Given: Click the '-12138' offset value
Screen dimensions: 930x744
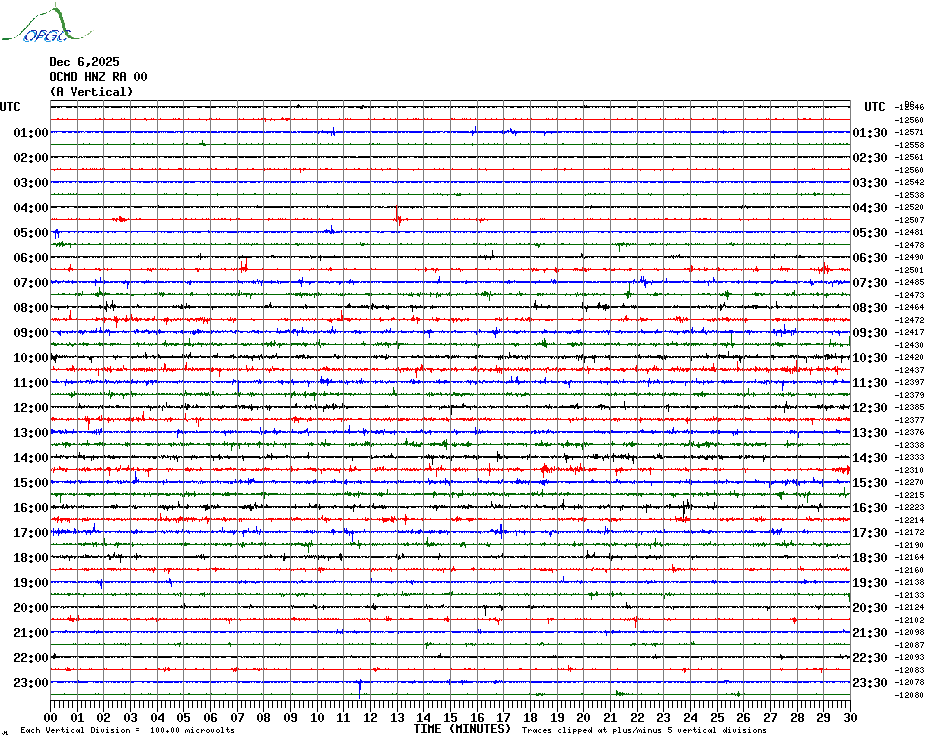Looking at the screenshot, I should [909, 583].
